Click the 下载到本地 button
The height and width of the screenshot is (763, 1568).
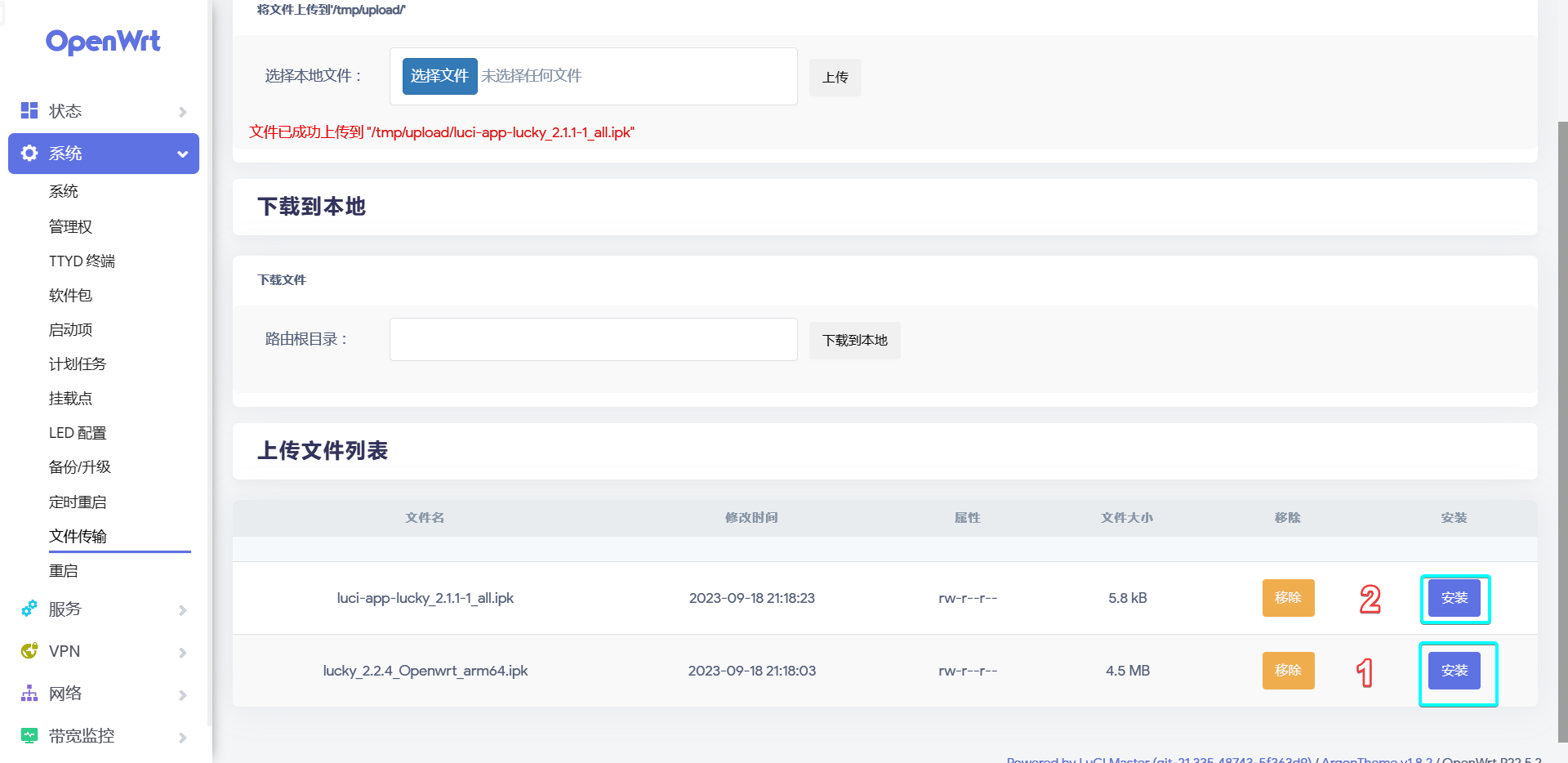point(854,340)
